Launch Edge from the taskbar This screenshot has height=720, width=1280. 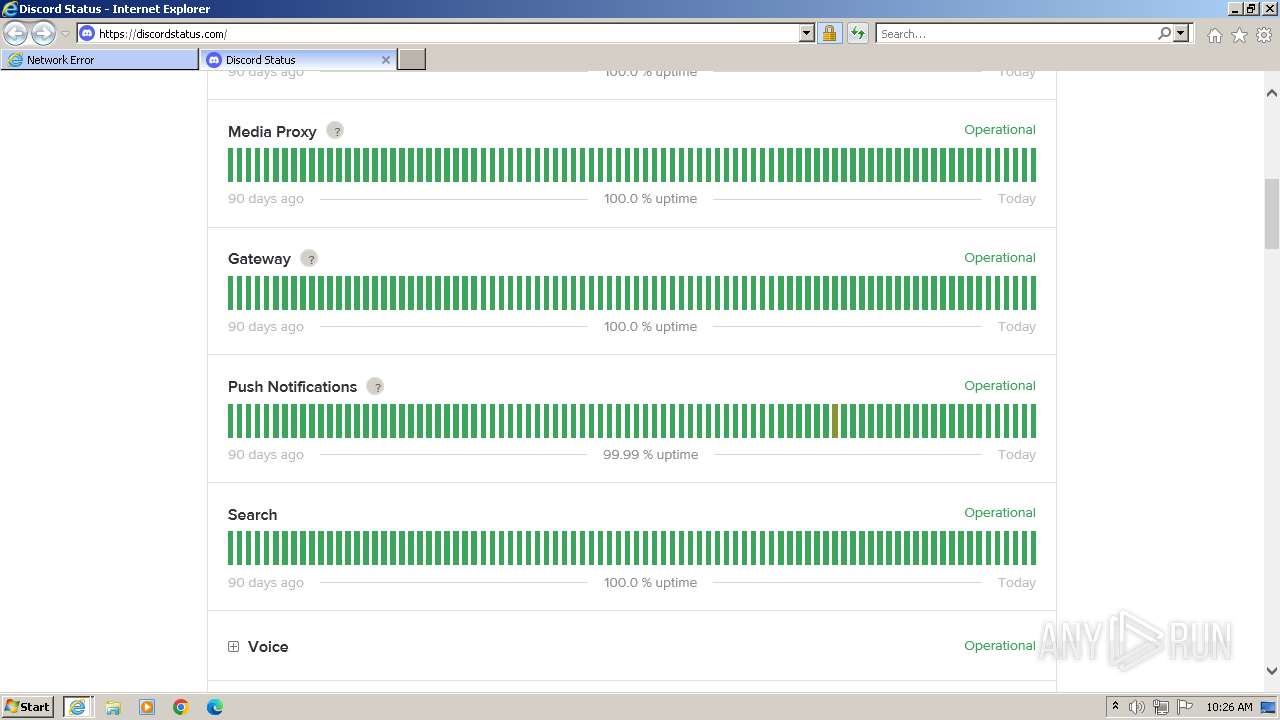(x=215, y=707)
